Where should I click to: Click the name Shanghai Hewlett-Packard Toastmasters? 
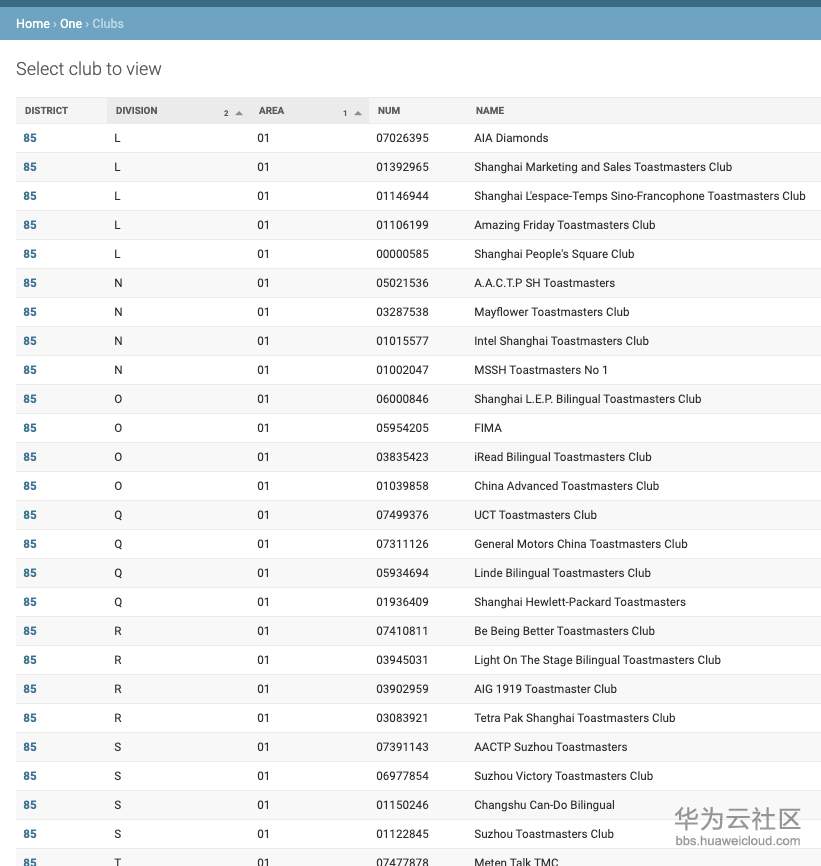[580, 602]
